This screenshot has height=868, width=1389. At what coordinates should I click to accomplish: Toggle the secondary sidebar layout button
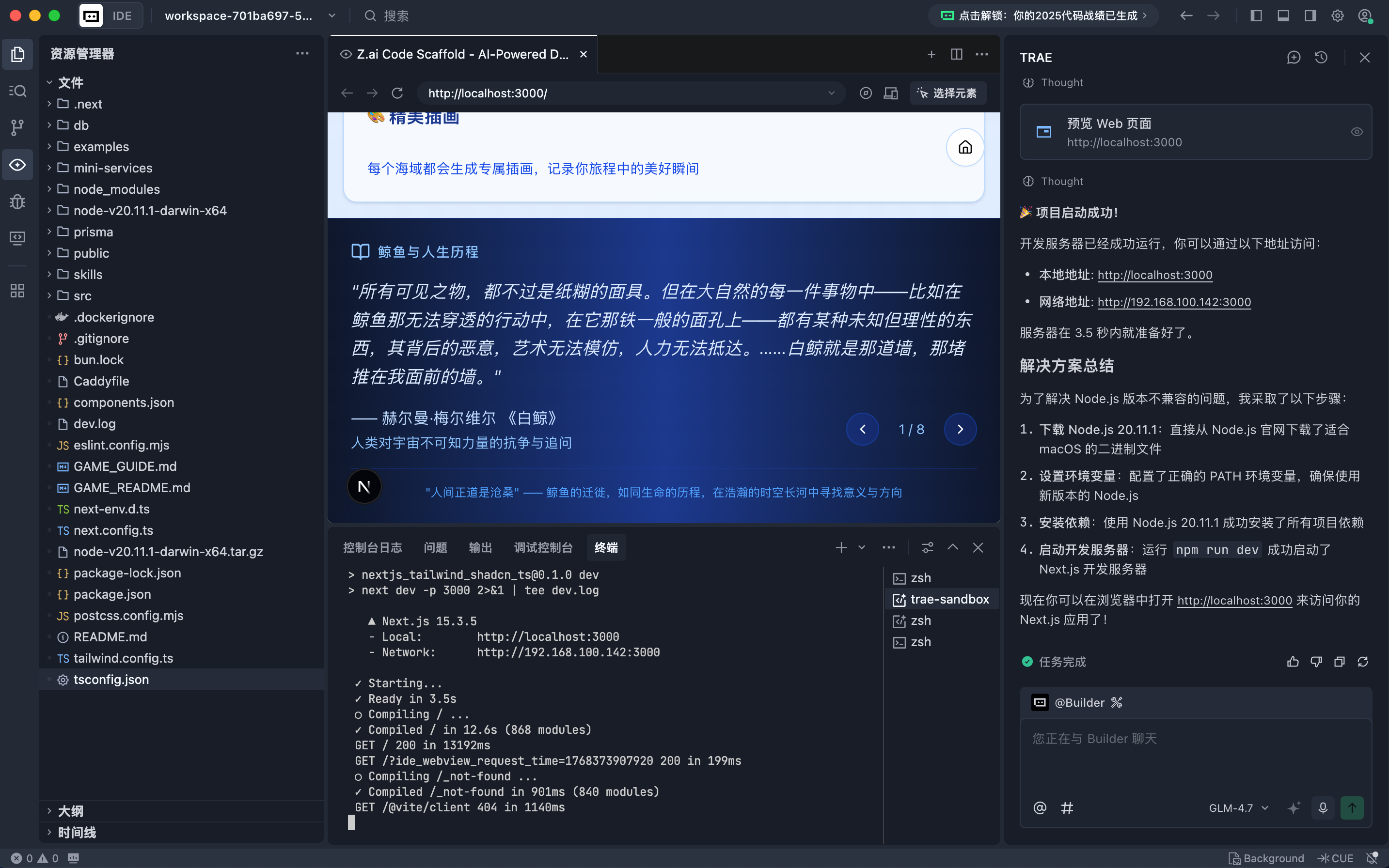(x=1310, y=15)
